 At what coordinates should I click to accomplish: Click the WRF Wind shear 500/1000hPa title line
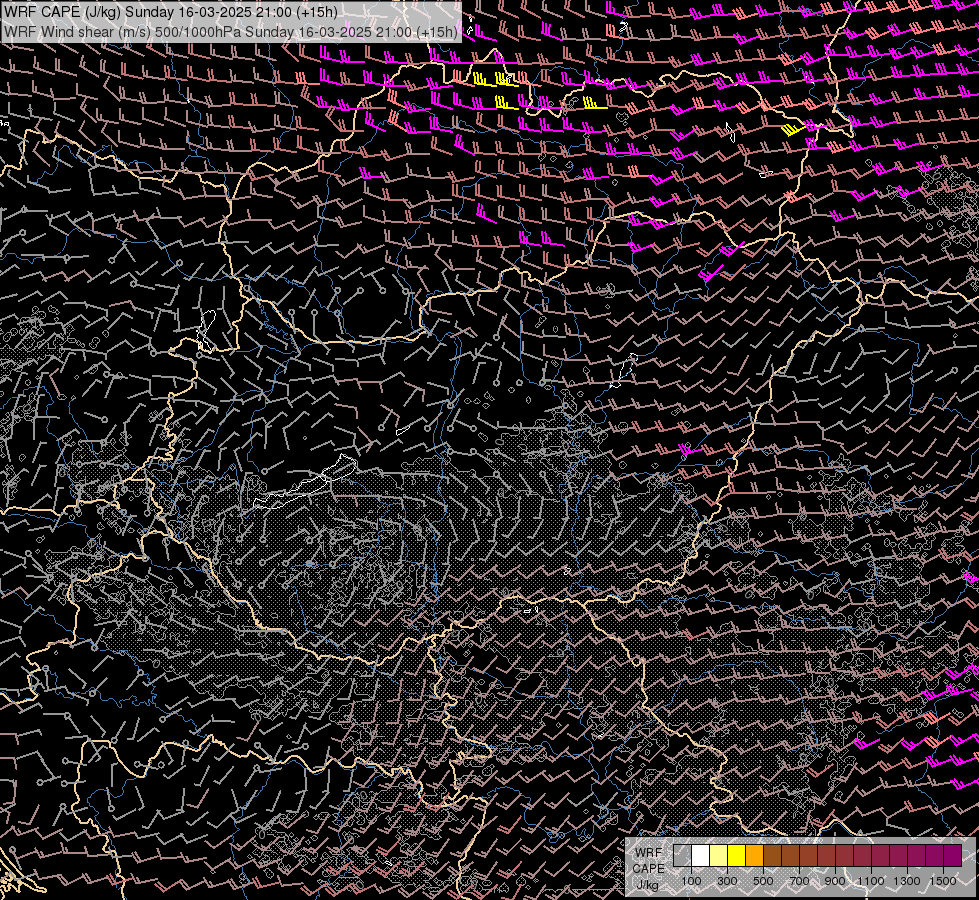click(x=230, y=32)
